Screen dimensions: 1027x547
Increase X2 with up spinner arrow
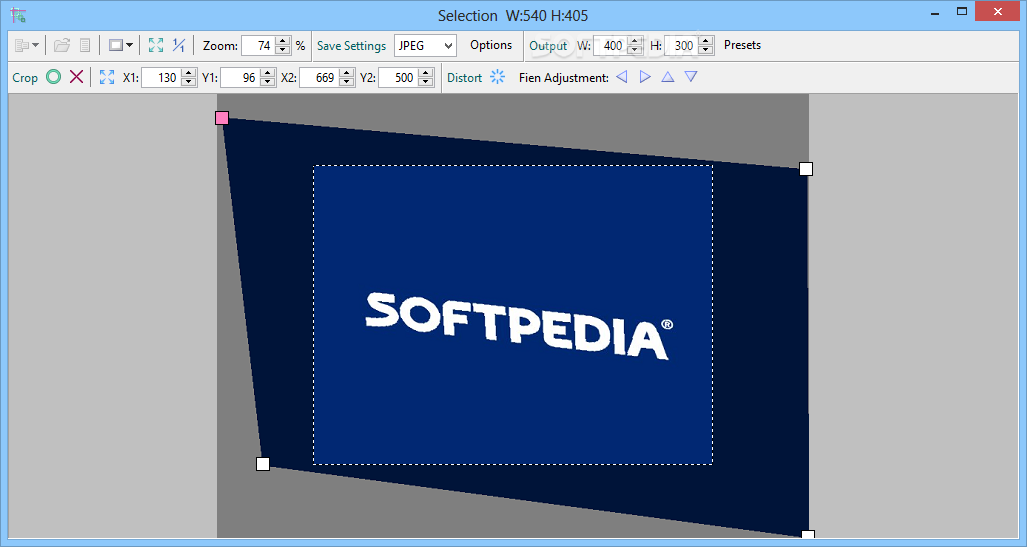(347, 73)
